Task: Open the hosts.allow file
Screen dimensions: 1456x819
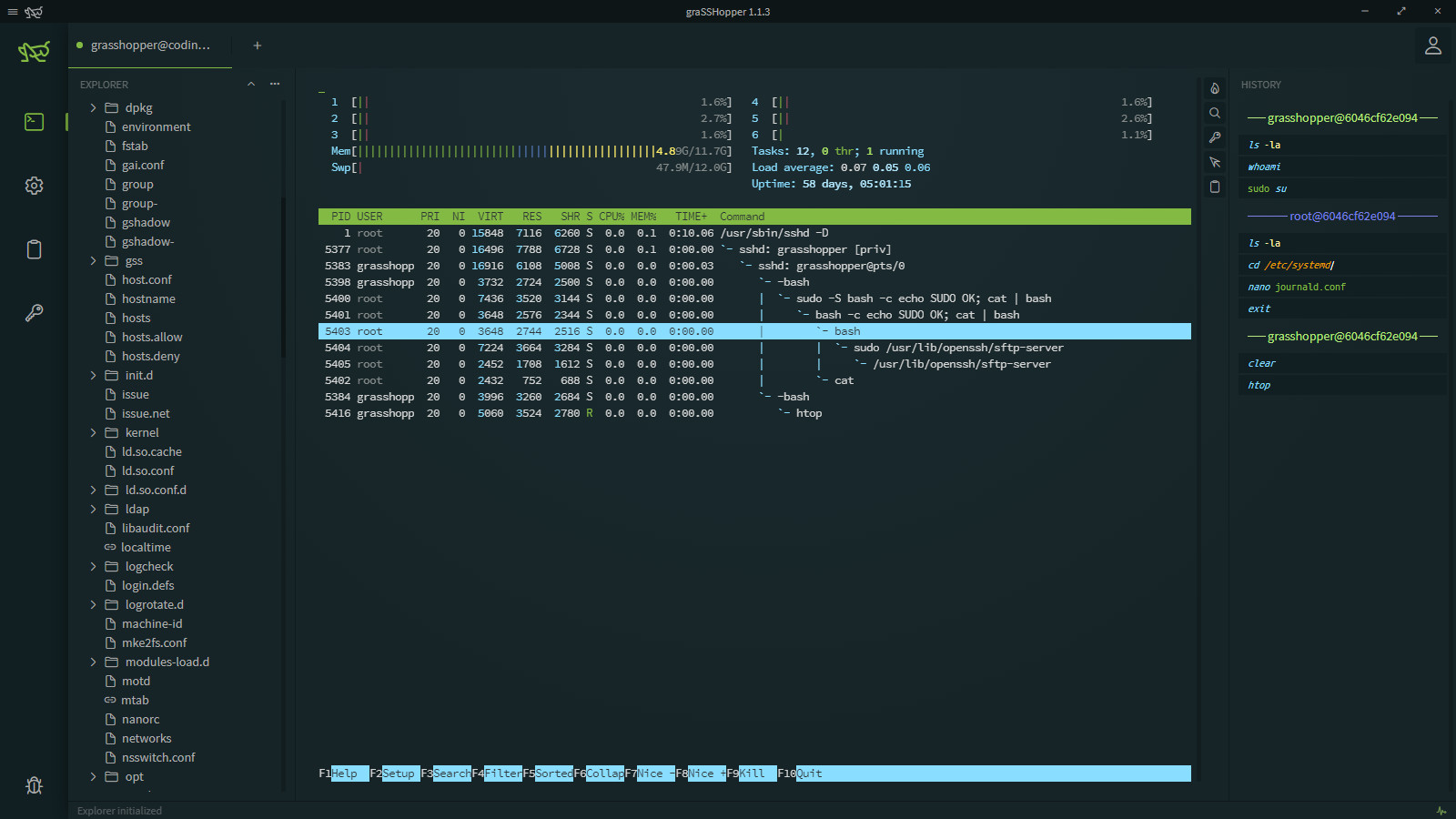Action: click(x=152, y=338)
